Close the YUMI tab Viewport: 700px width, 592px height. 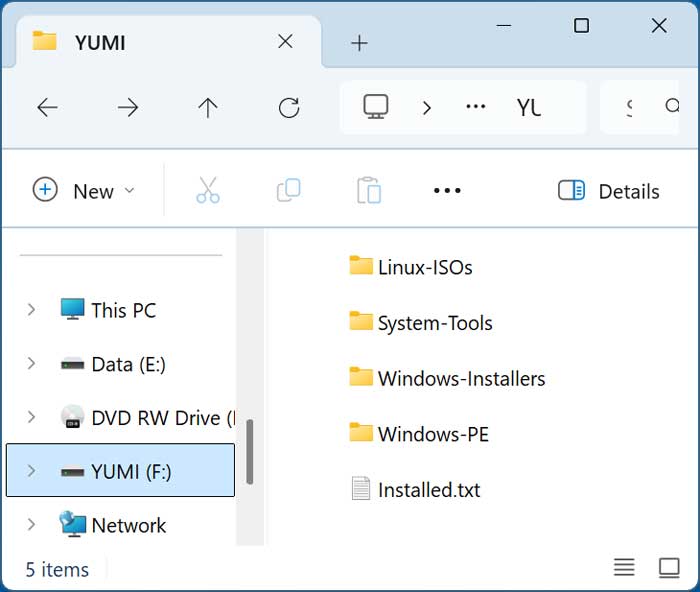click(x=285, y=42)
